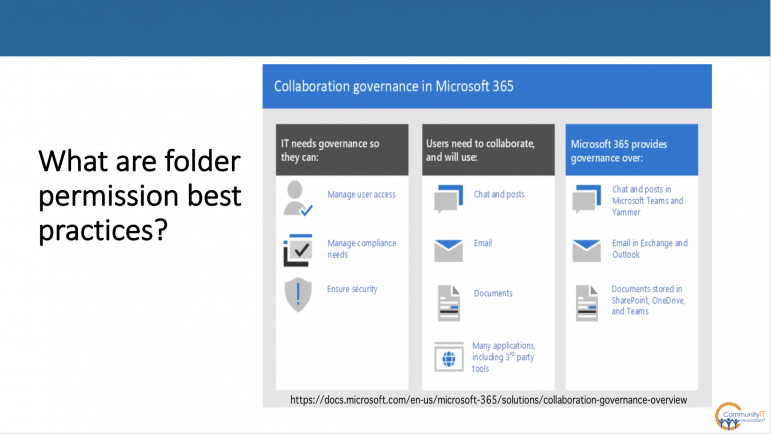This screenshot has height=434, width=771.
Task: Click 'Users need to collaborate, and will use:' header
Action: click(488, 150)
